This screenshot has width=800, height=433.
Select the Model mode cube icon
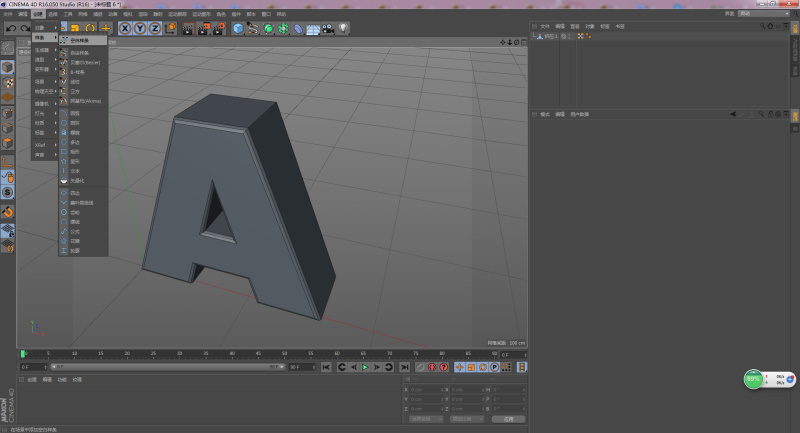click(x=7, y=67)
